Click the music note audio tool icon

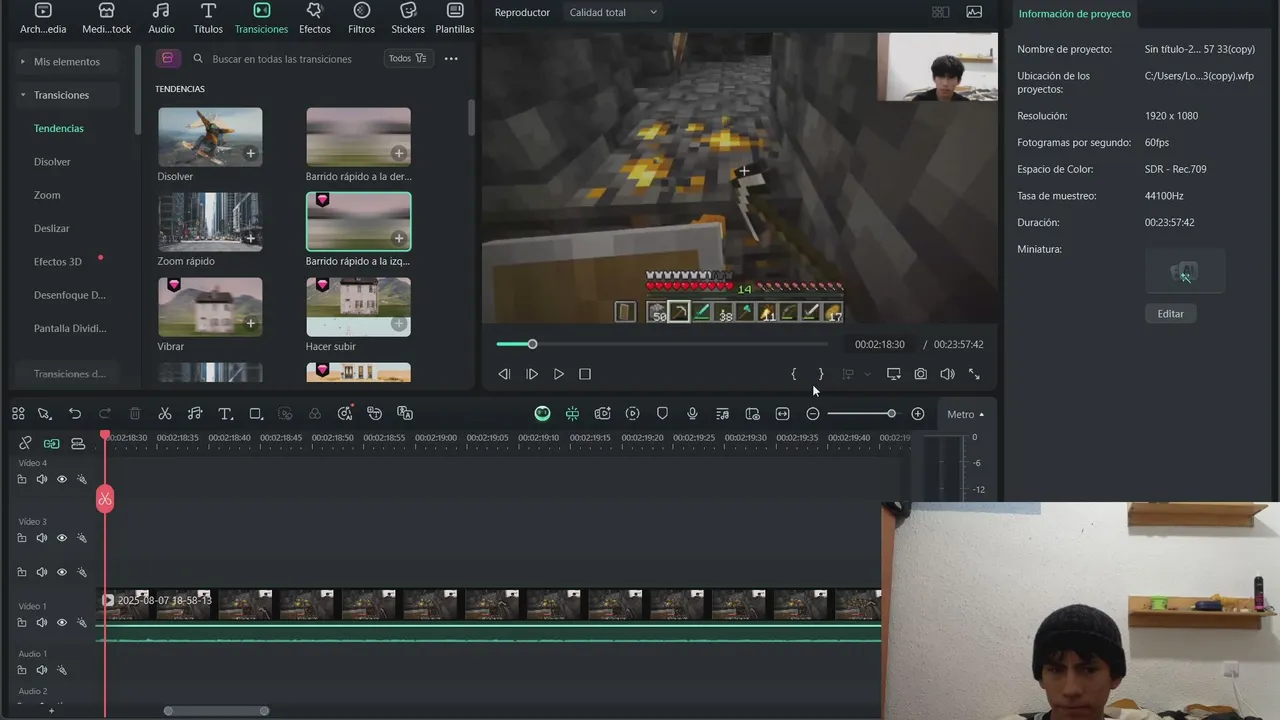(x=195, y=413)
